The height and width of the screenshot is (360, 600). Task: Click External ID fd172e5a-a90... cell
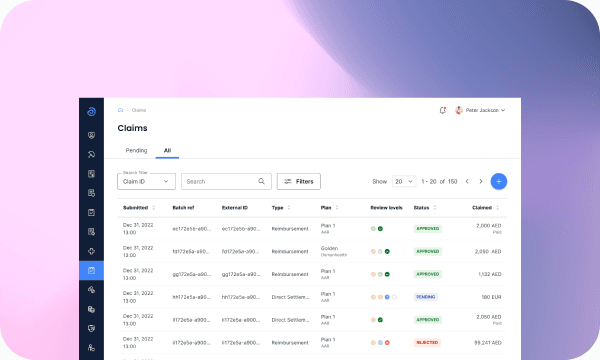[241, 252]
